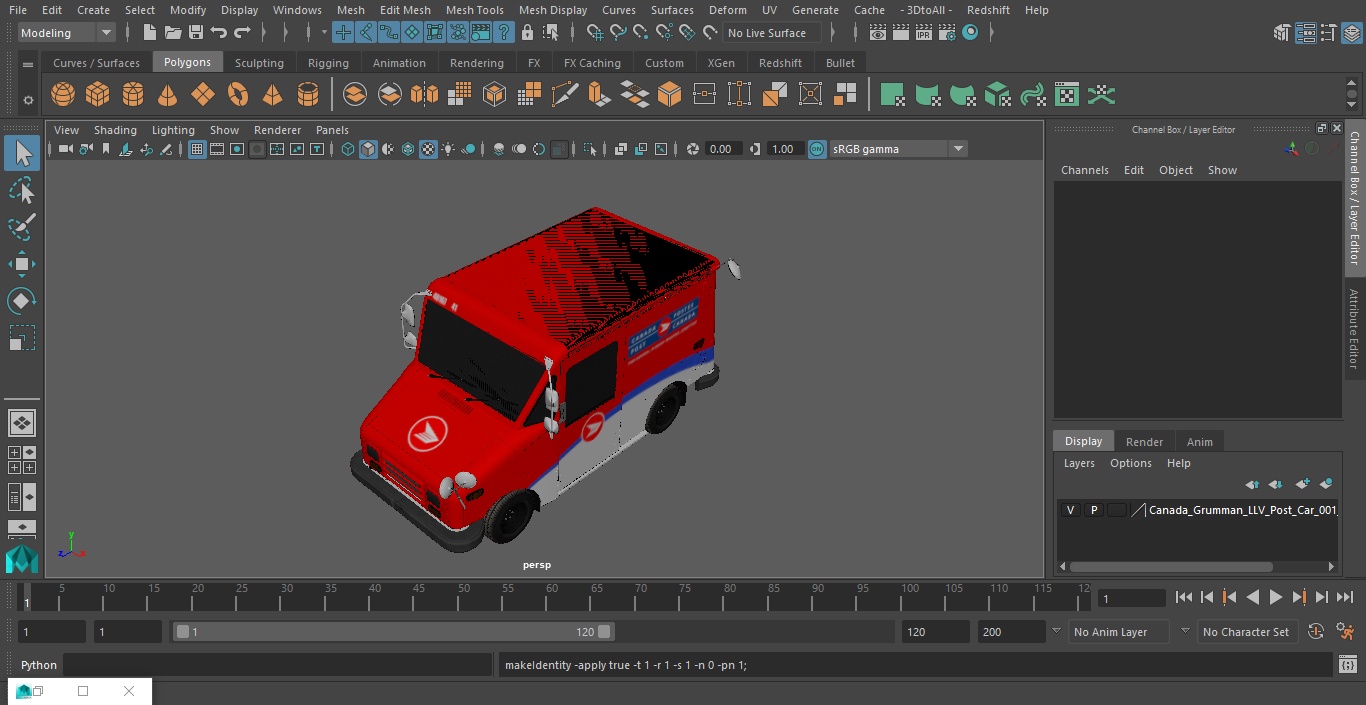1366x705 pixels.
Task: Click the Layer Editor horizontal scrollbar
Action: pyautogui.click(x=1170, y=566)
